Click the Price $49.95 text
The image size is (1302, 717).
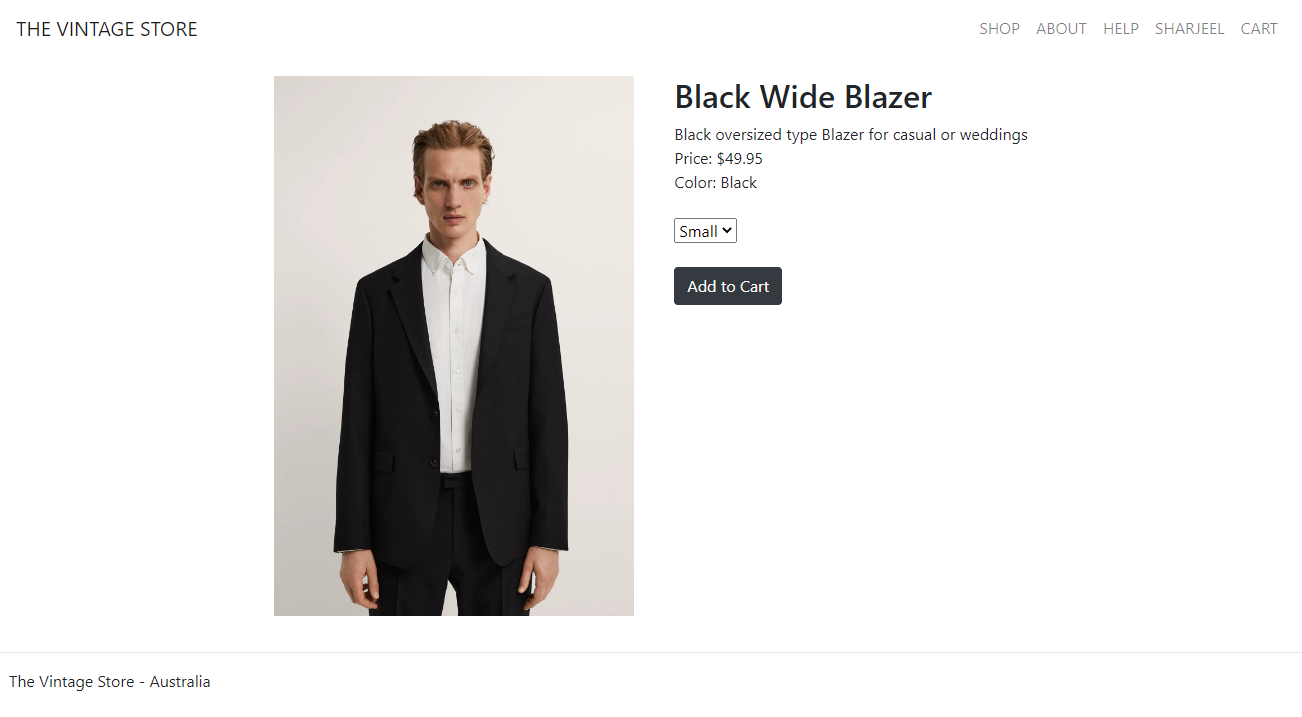point(719,159)
